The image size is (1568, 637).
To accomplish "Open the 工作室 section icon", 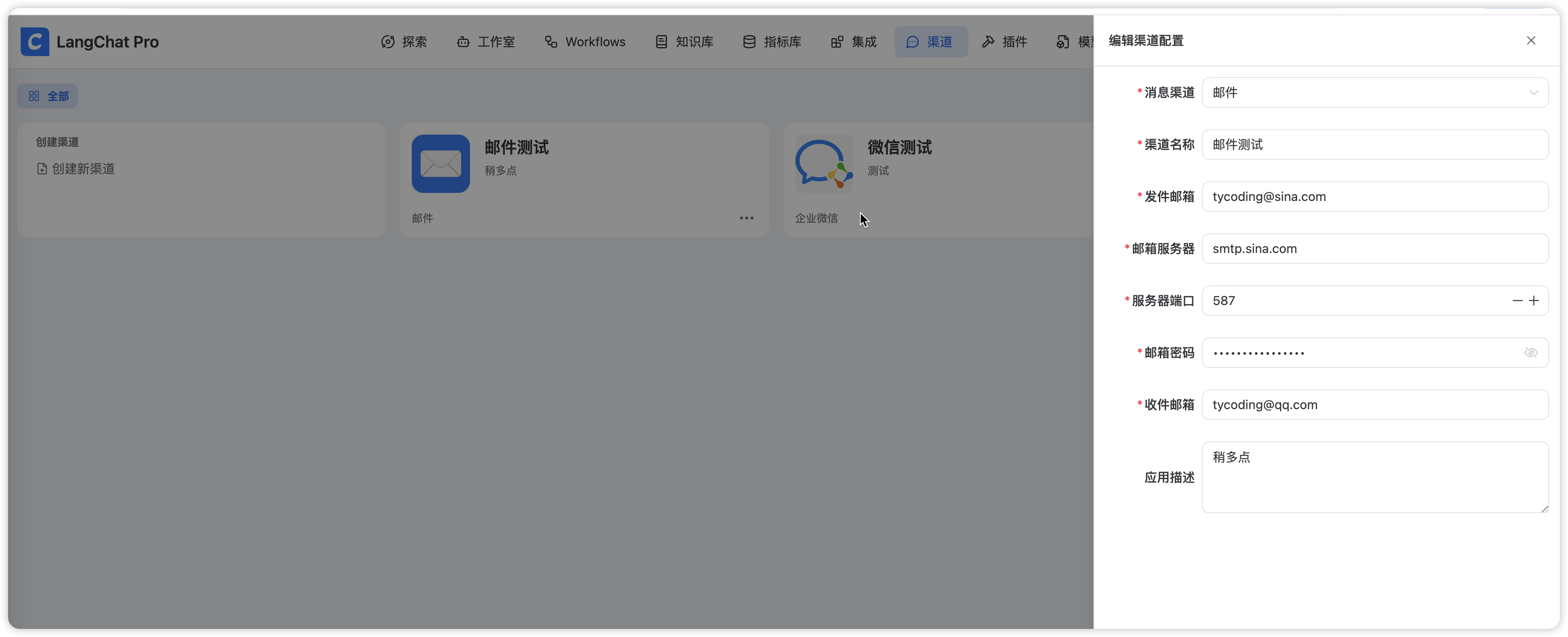I will [463, 41].
